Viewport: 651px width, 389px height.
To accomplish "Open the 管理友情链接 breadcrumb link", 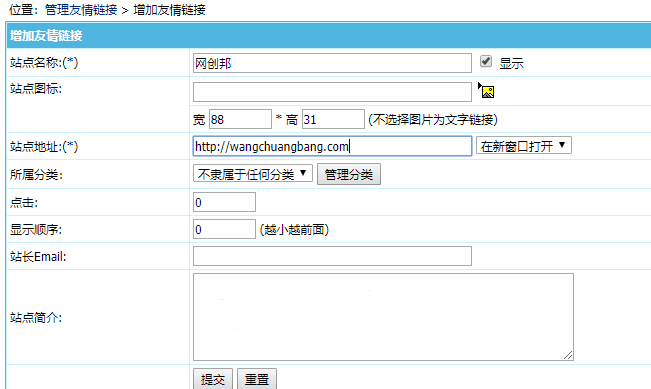I will click(x=81, y=10).
